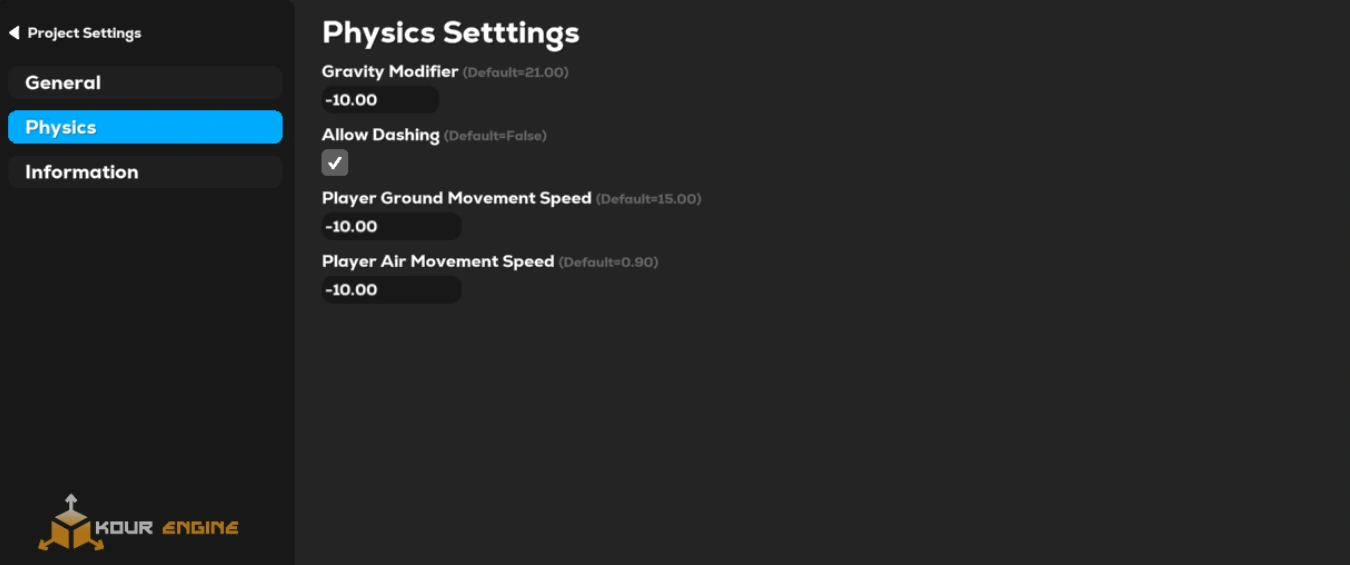Click the Gravity Modifier label
Viewport: 1350px width, 565px height.
click(390, 72)
